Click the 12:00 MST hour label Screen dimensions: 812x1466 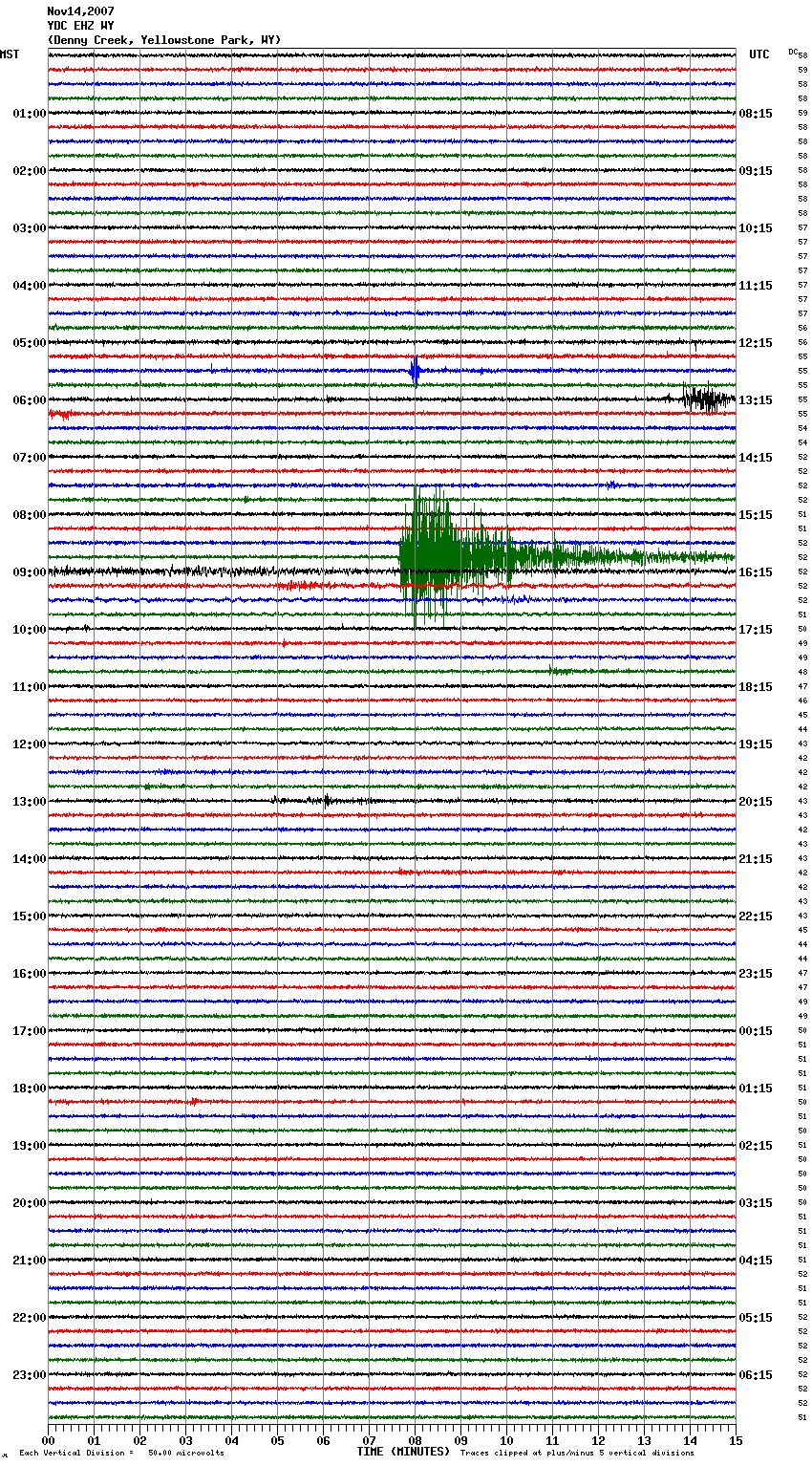tap(29, 744)
